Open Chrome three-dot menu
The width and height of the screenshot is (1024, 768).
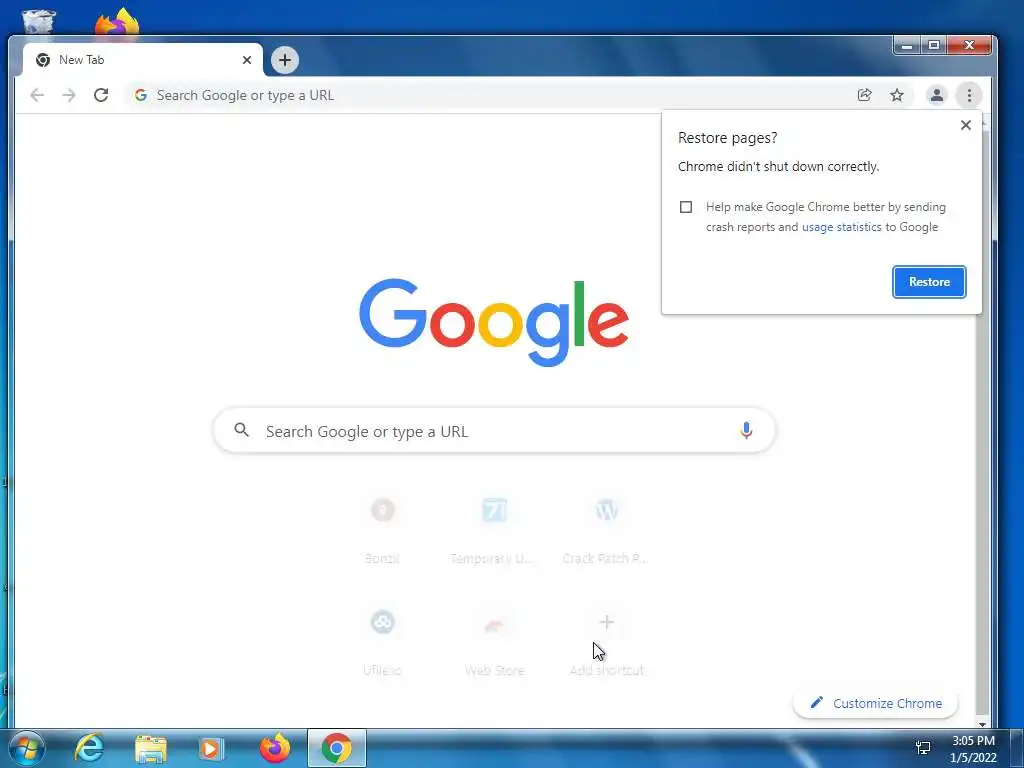[969, 95]
